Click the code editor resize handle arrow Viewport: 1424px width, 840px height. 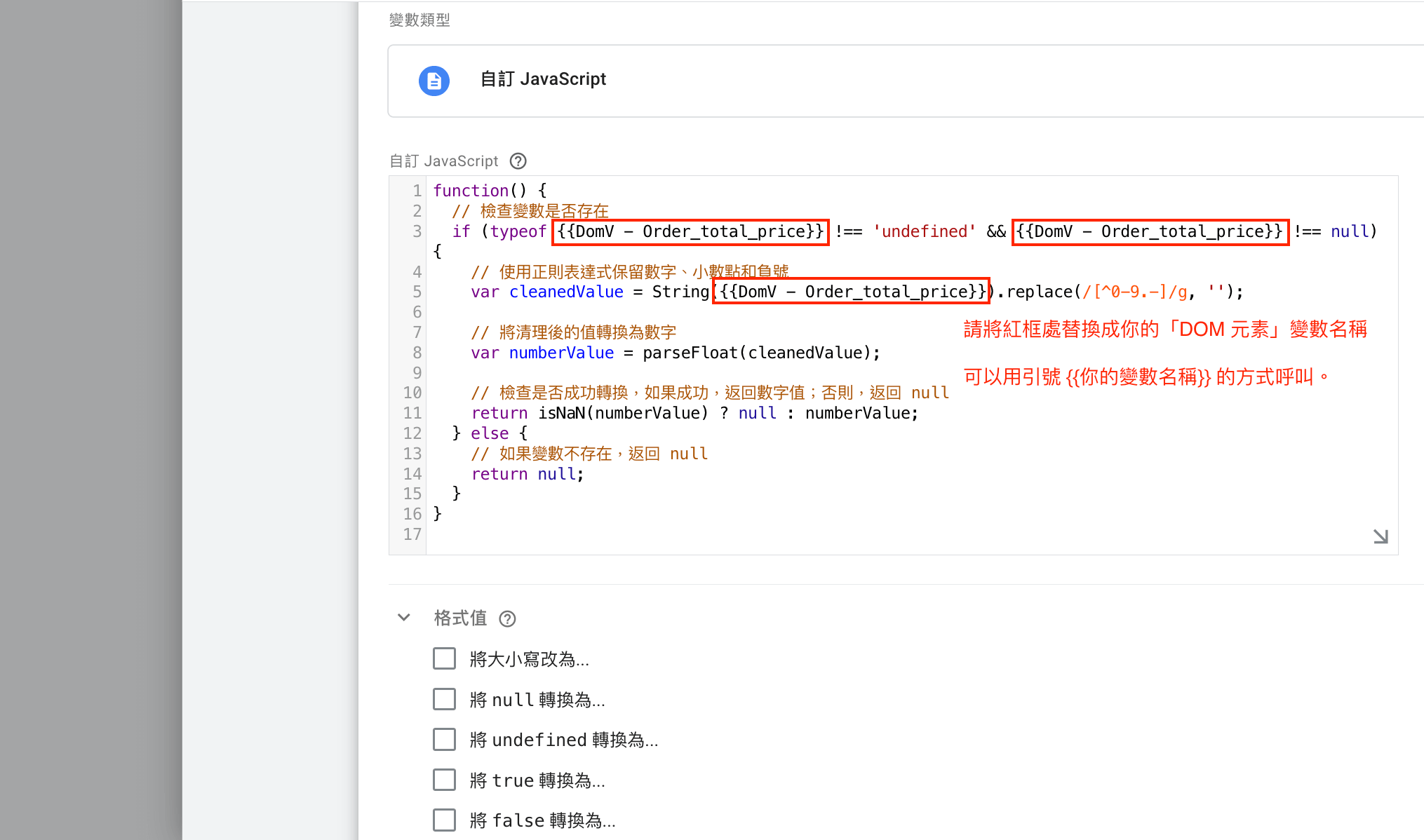(1381, 536)
